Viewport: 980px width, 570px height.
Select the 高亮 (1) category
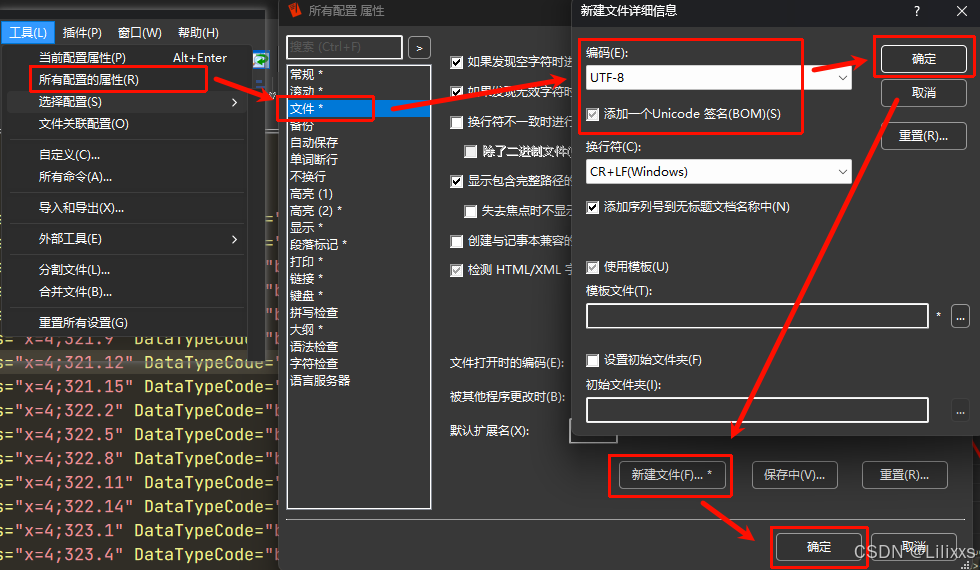click(359, 194)
